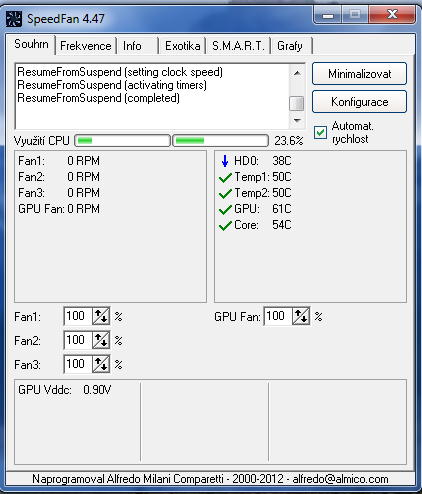Click the blue down arrow beside HD0

(x=225, y=161)
